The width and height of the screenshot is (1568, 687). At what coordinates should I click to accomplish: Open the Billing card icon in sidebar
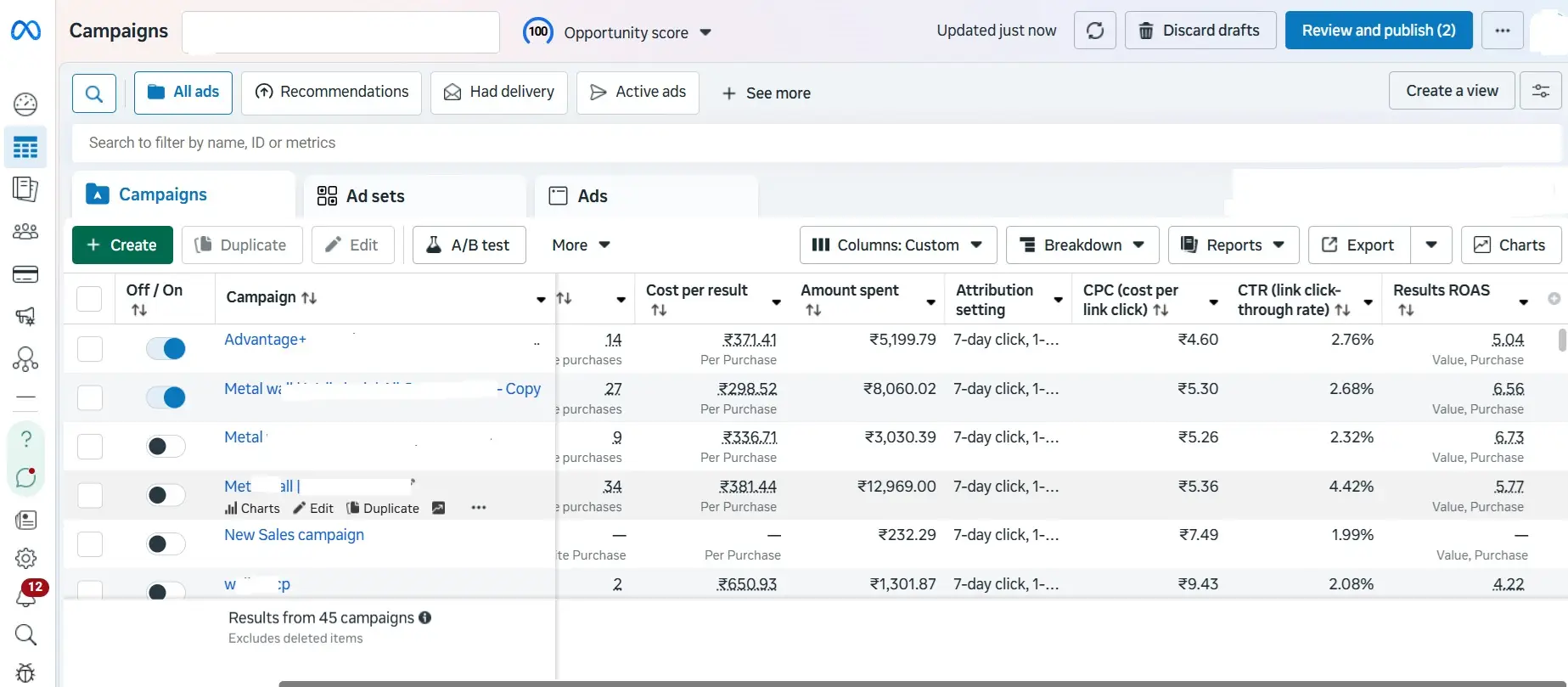[x=25, y=274]
